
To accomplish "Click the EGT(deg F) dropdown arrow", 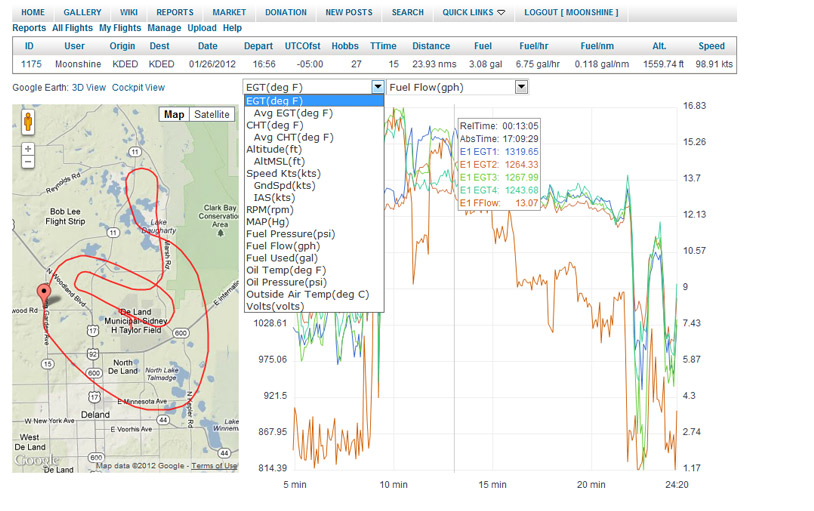I will pos(377,88).
